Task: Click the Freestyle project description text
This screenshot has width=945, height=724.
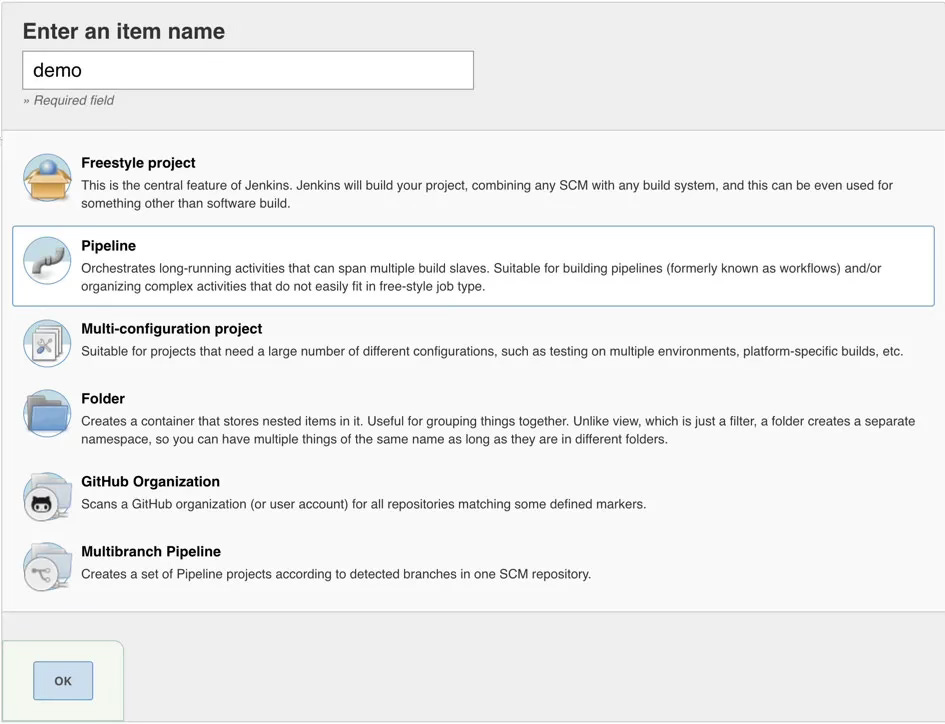Action: [x=487, y=194]
